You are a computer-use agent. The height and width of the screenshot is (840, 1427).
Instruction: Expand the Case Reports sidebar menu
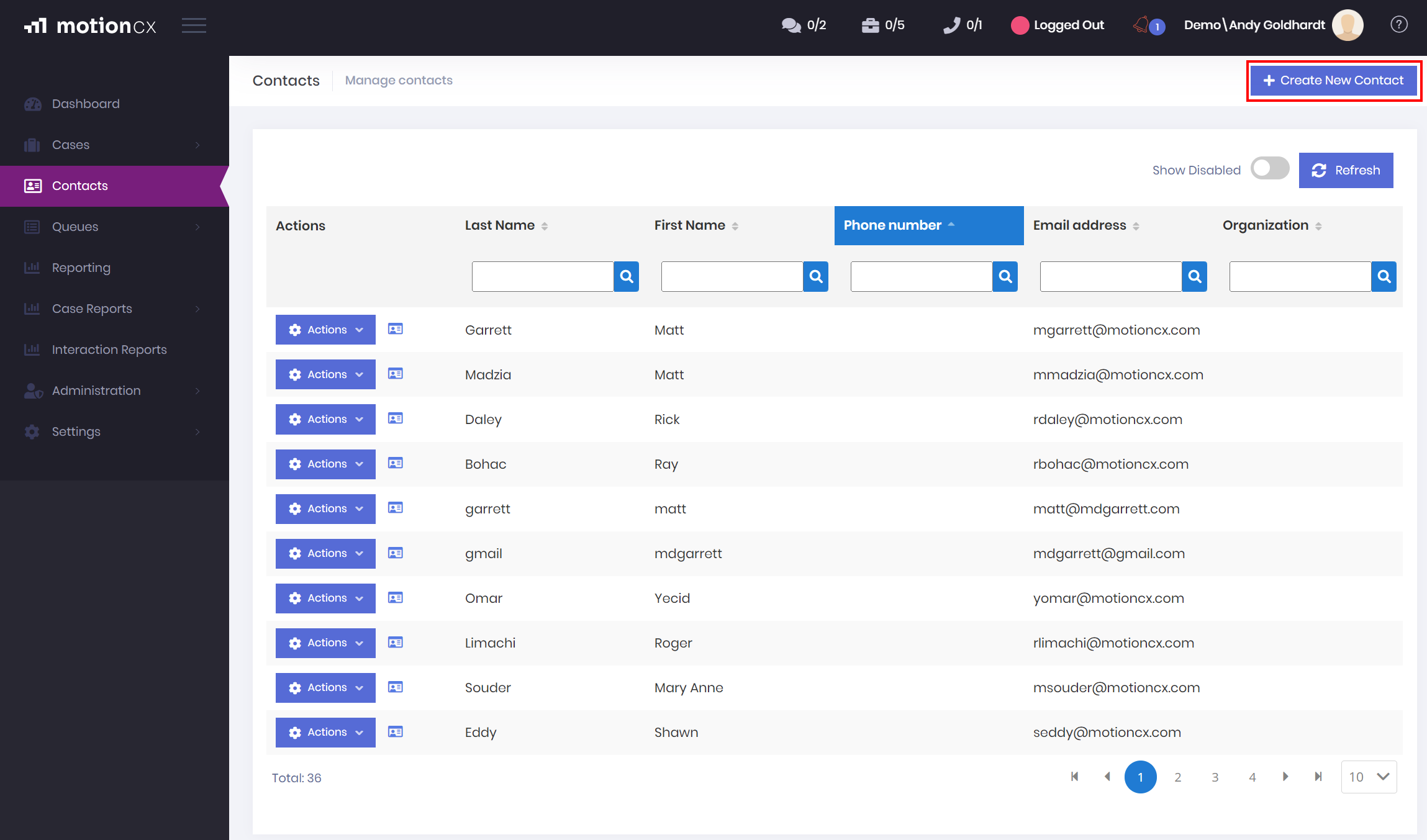click(114, 309)
